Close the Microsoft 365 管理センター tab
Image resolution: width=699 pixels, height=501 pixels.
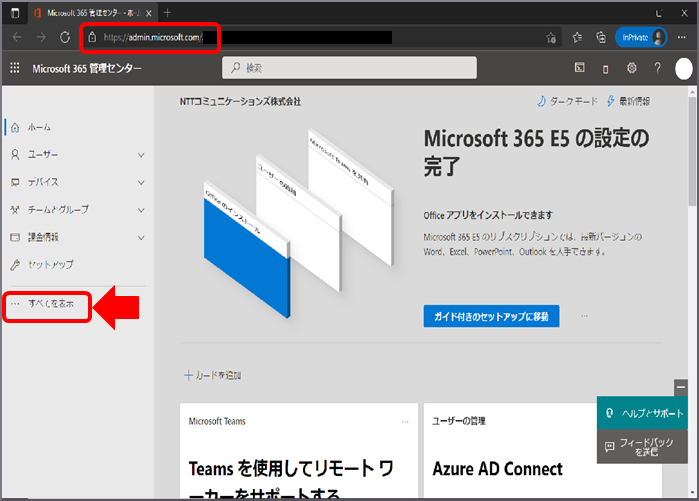(x=148, y=13)
